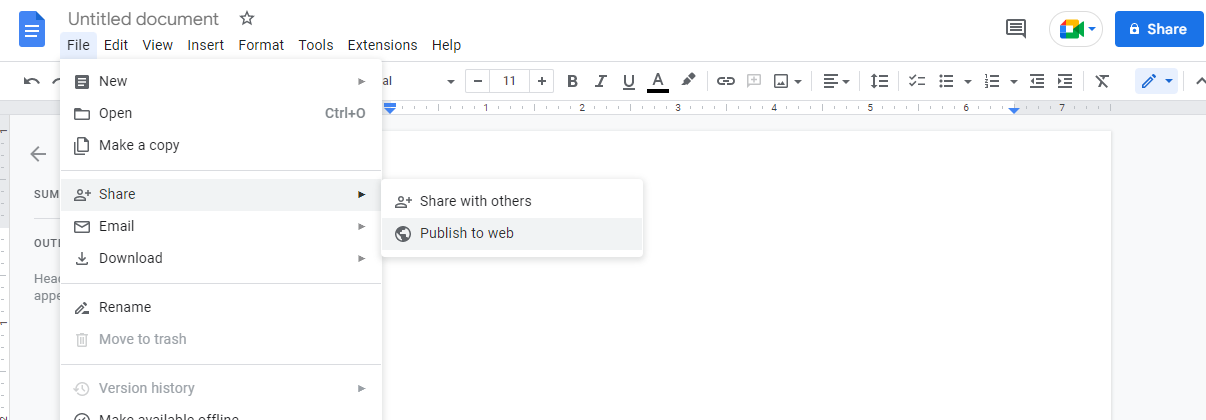This screenshot has height=420, width=1206.
Task: Close the document outline with back arrow
Action: point(38,154)
